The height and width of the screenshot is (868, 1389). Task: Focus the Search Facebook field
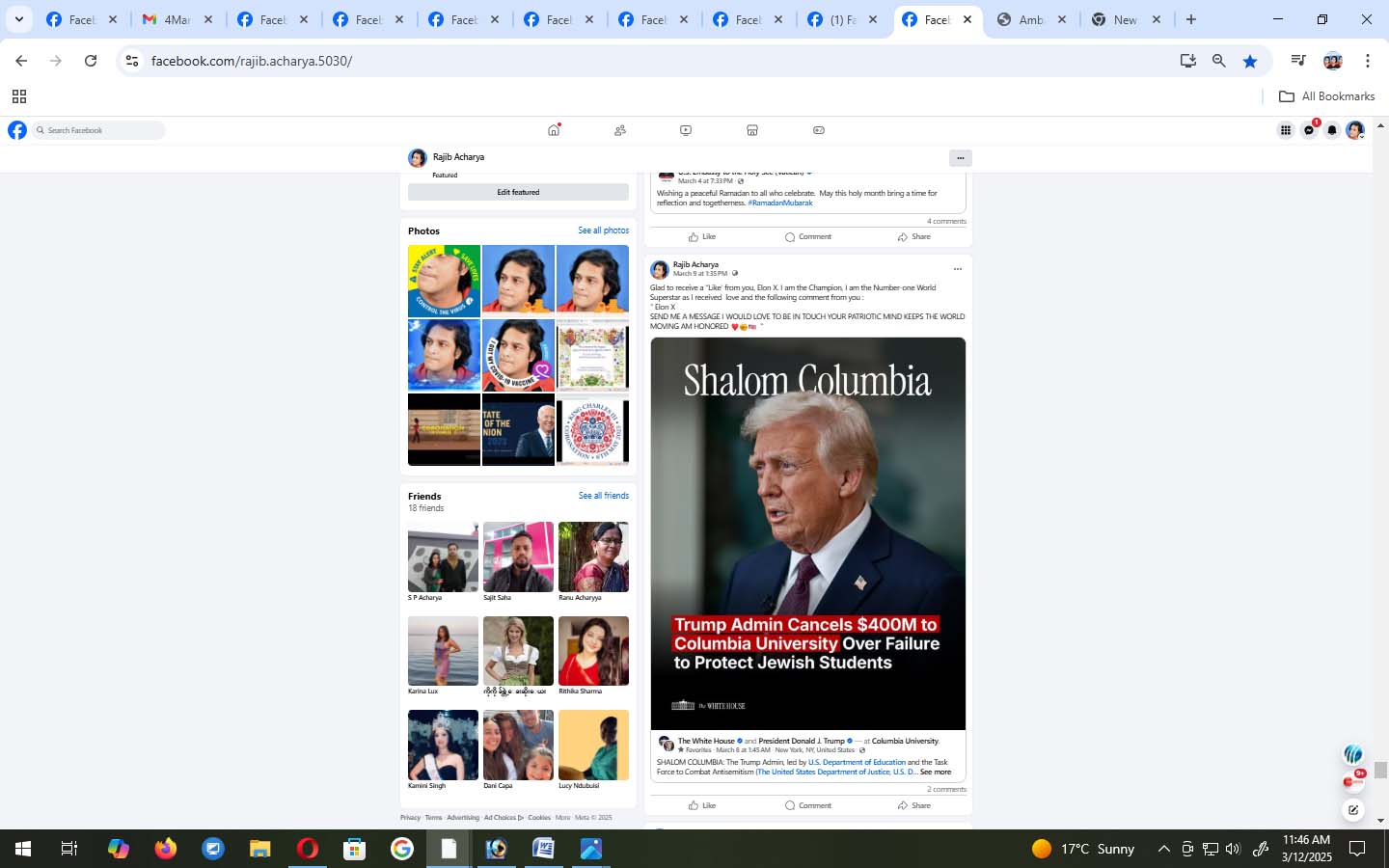pos(98,130)
